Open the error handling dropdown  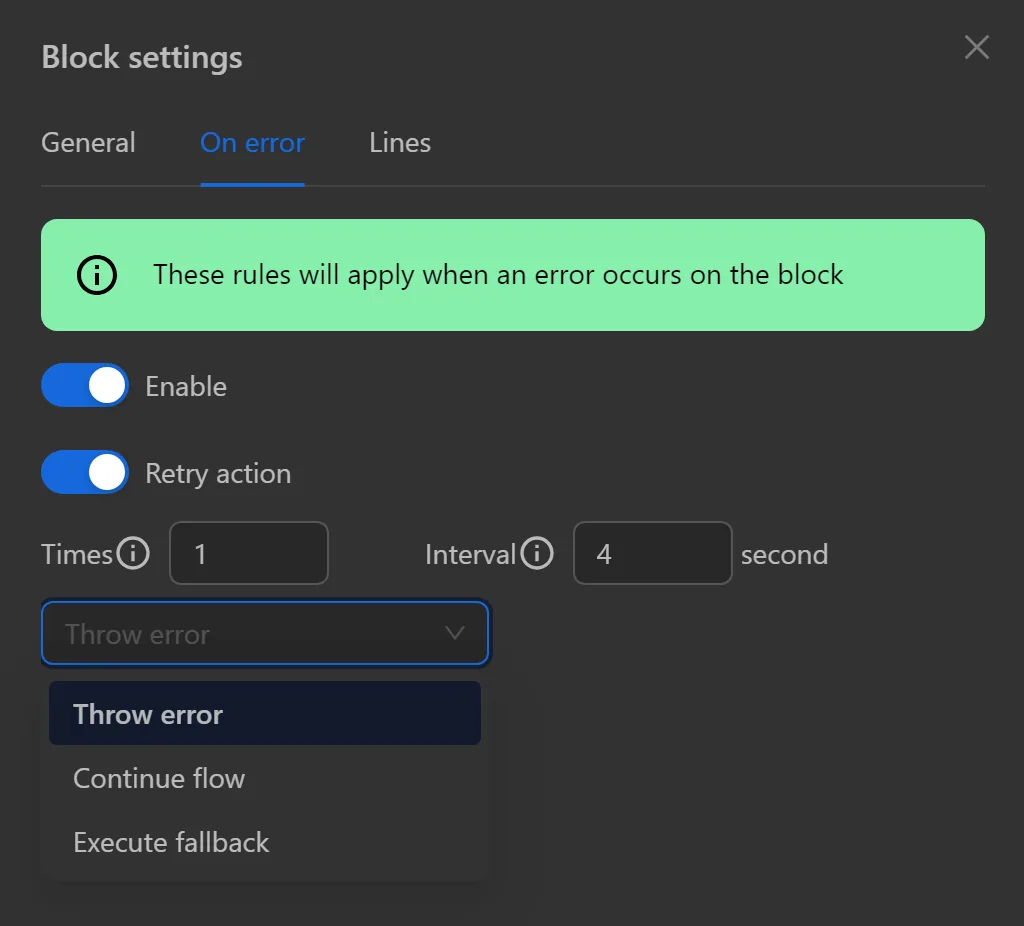point(265,633)
